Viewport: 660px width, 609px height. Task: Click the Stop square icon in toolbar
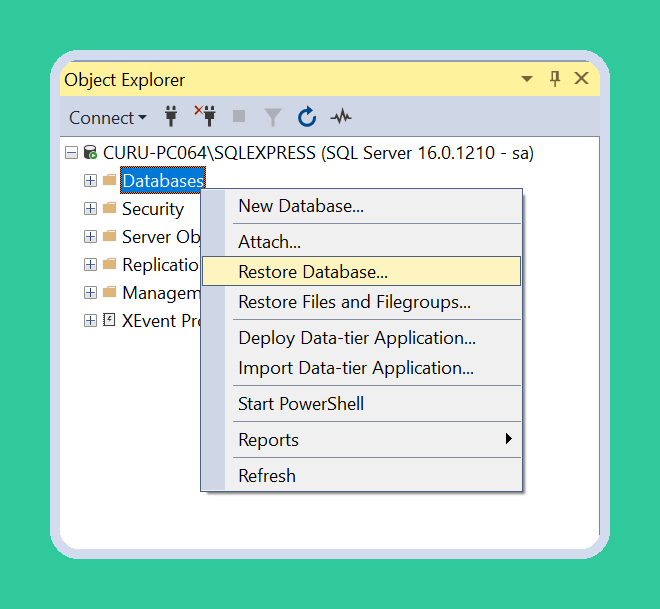pyautogui.click(x=239, y=116)
